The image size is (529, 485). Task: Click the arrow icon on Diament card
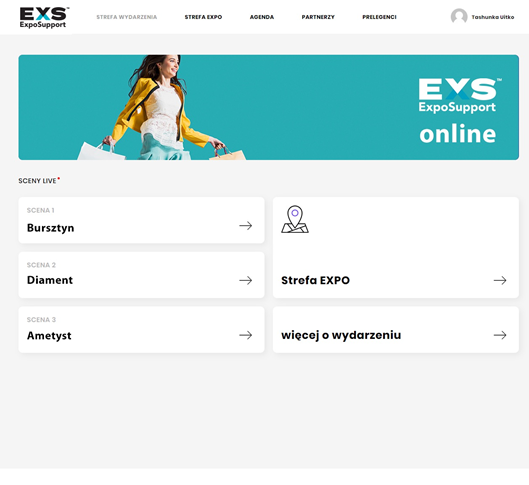point(246,280)
